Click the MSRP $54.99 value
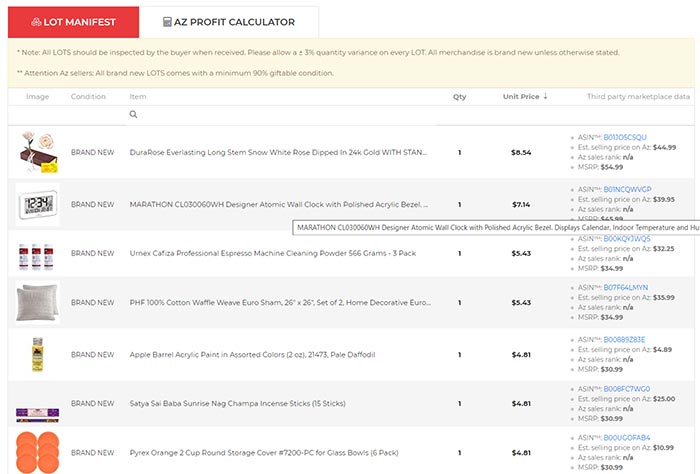700x474 pixels. tap(612, 167)
